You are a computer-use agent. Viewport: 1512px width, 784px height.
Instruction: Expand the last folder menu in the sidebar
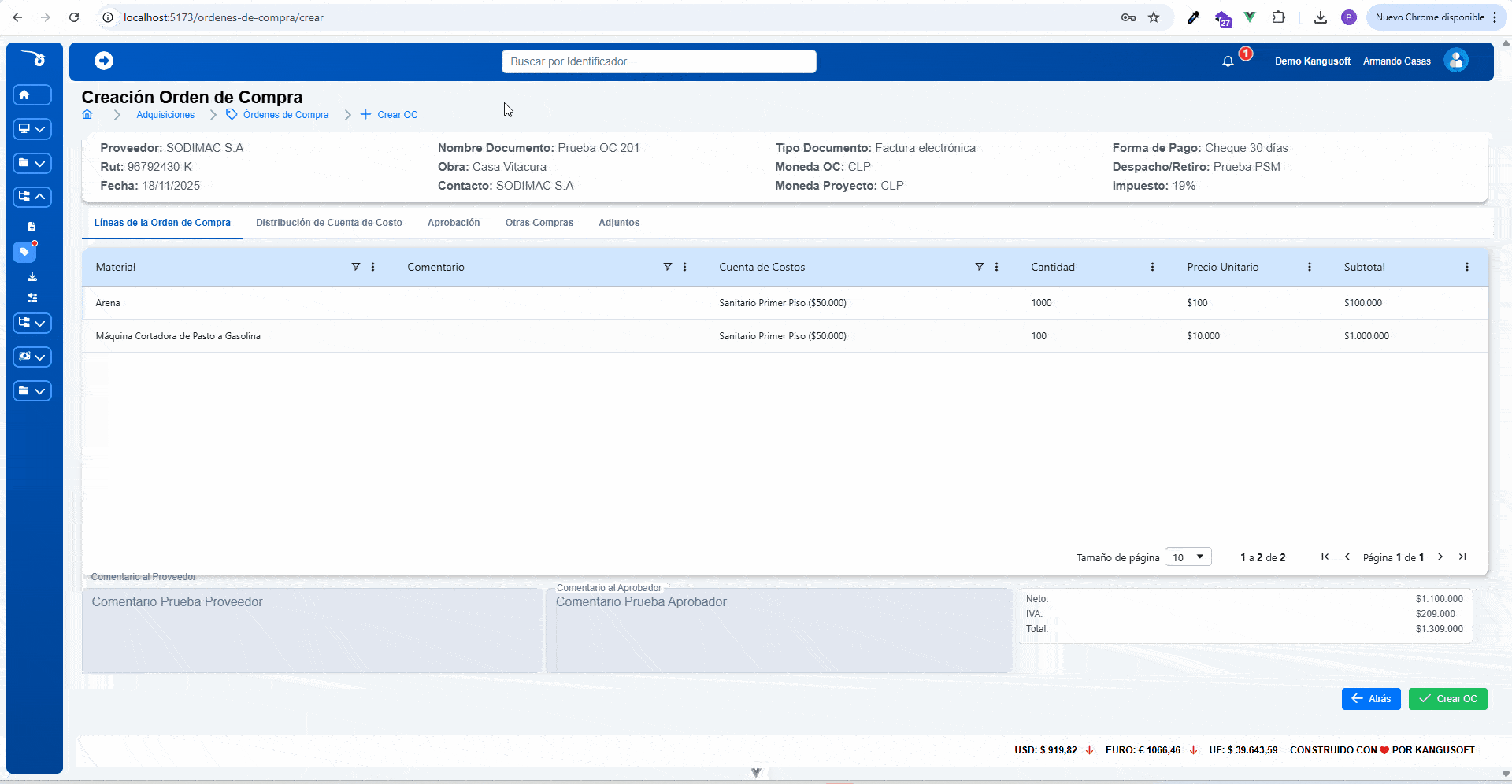[32, 391]
